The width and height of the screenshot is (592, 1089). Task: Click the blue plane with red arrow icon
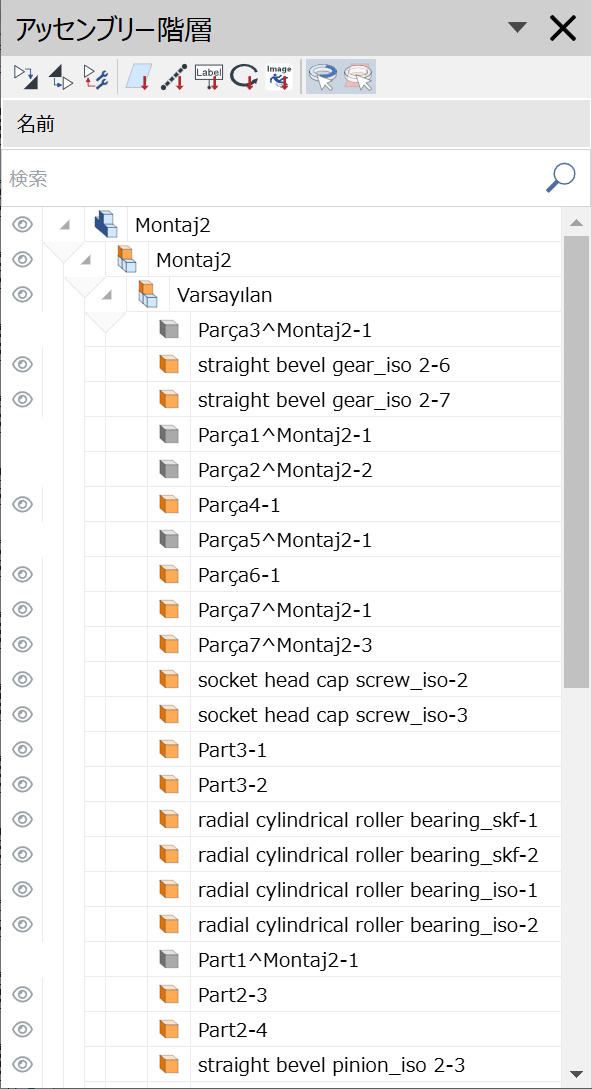coord(138,76)
